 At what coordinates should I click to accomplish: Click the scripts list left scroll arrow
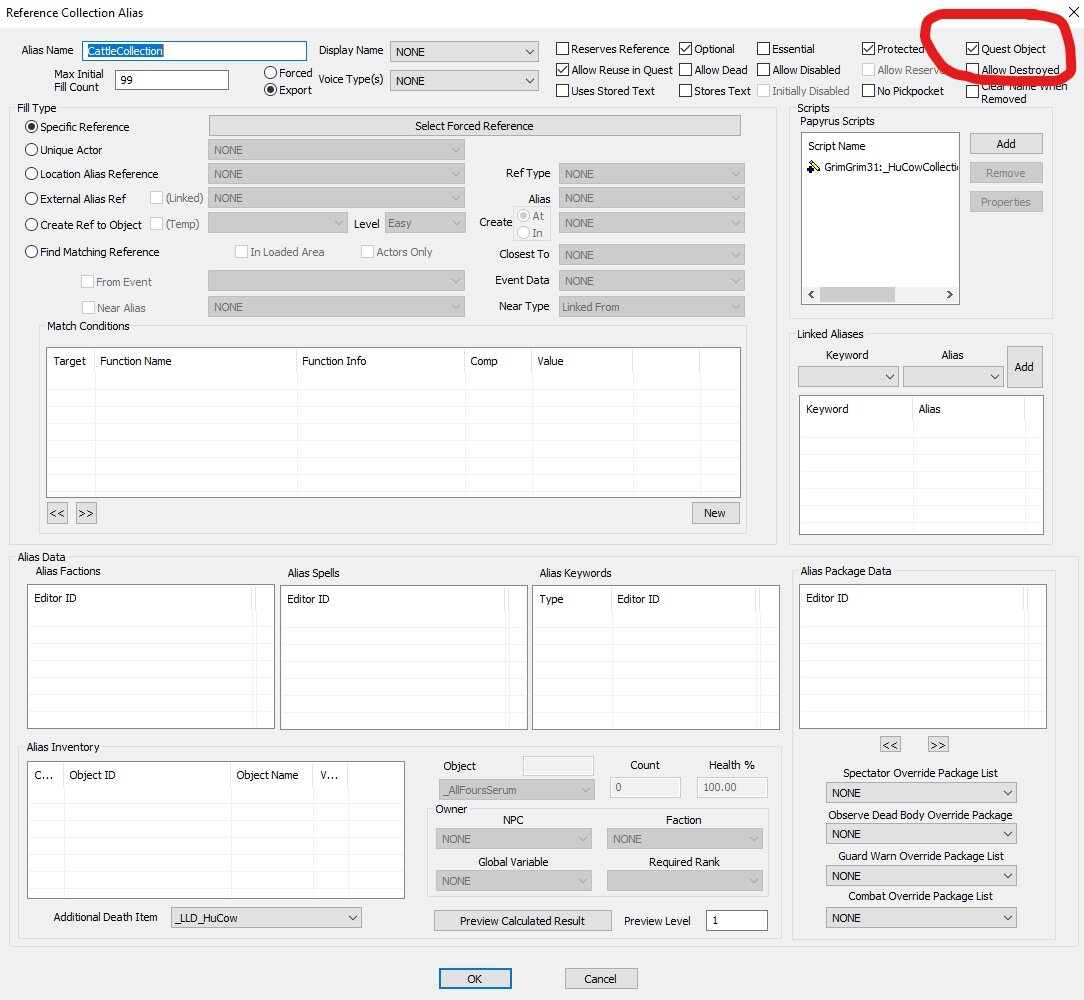(811, 295)
